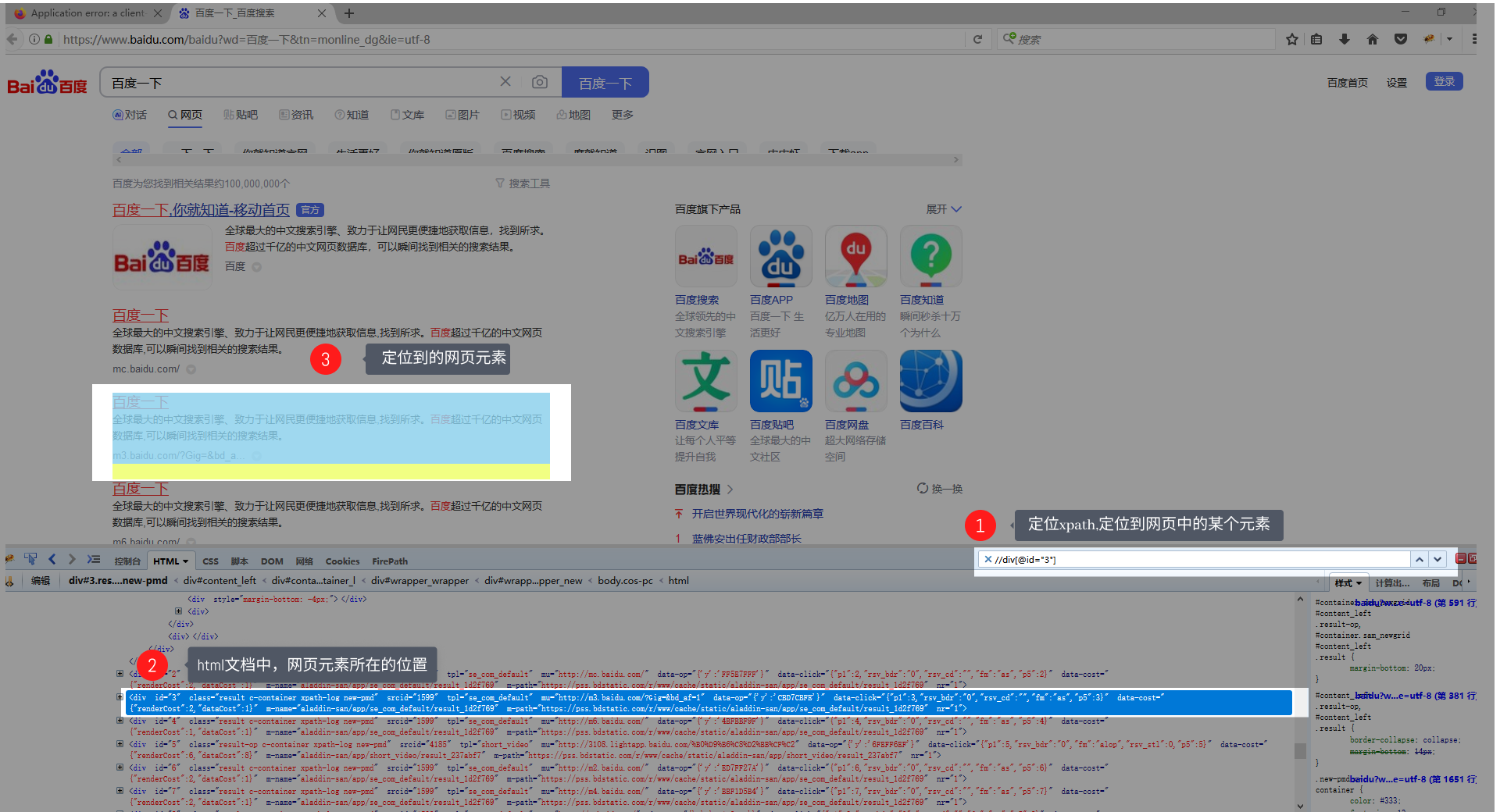Expand the div id="4" node
The image size is (1500, 812).
click(120, 720)
